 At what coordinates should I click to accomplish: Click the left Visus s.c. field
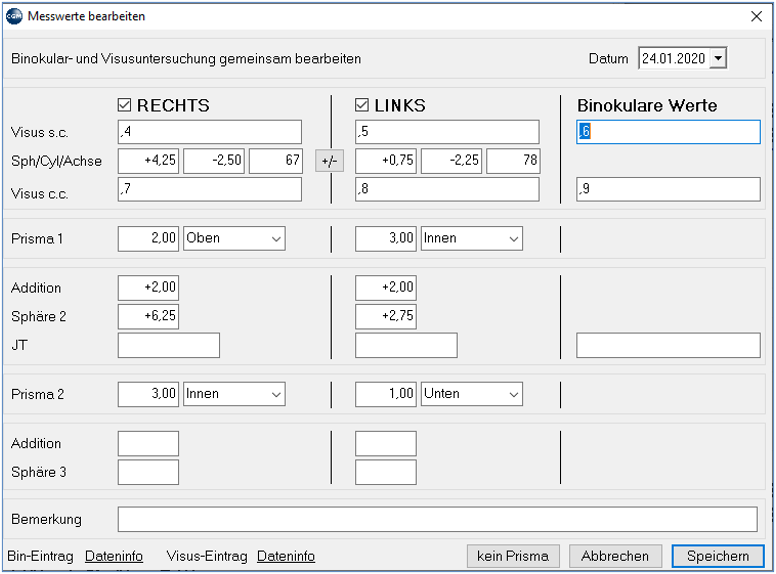tap(447, 132)
